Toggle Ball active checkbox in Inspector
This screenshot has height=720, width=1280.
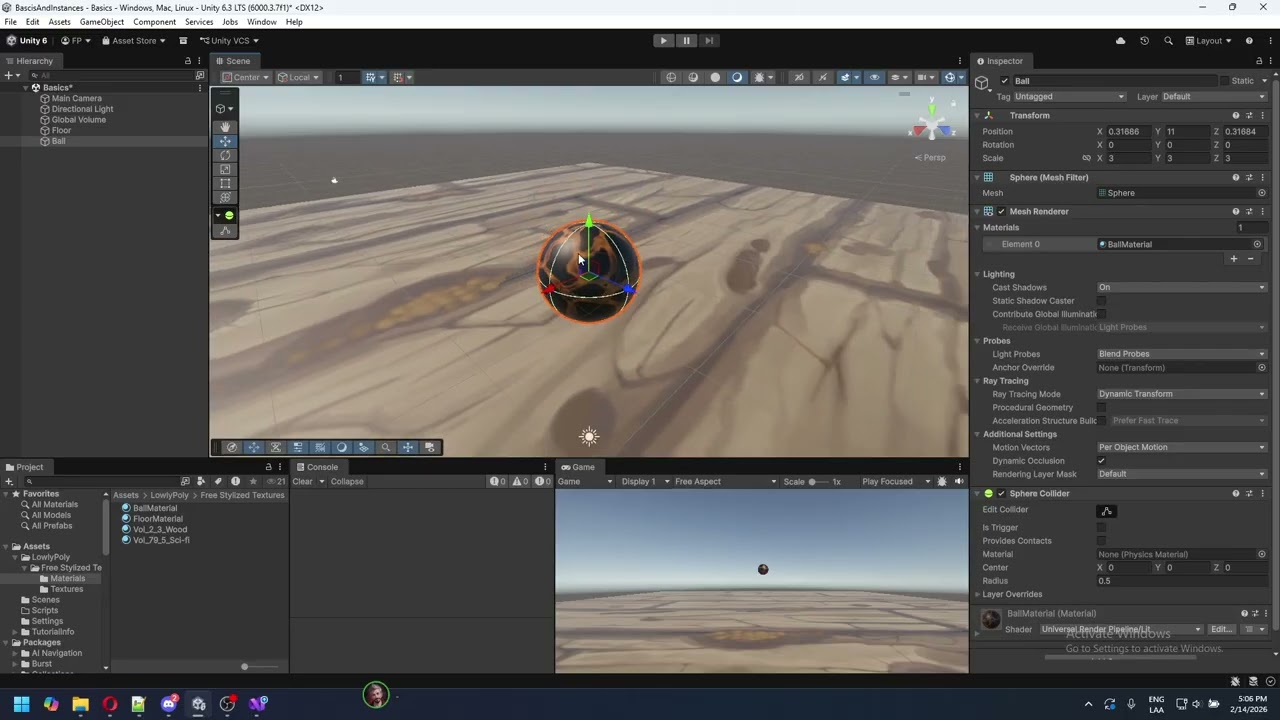(x=1004, y=81)
